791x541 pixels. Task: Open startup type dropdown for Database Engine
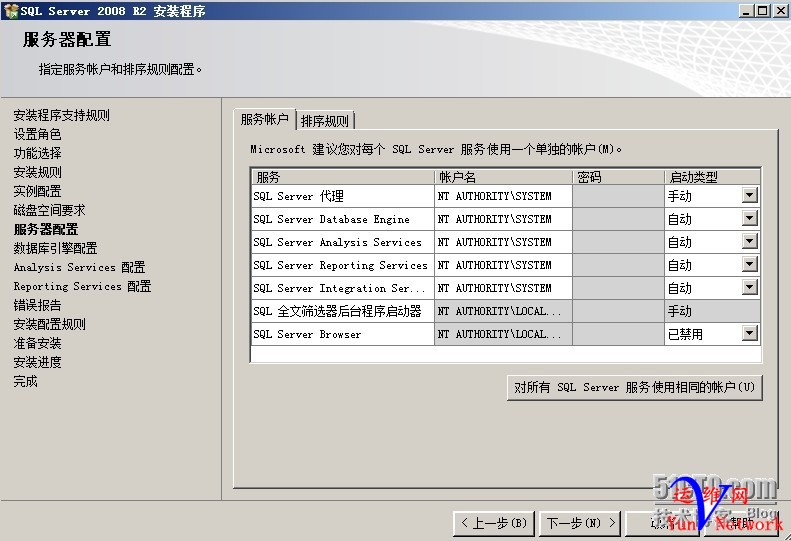750,219
